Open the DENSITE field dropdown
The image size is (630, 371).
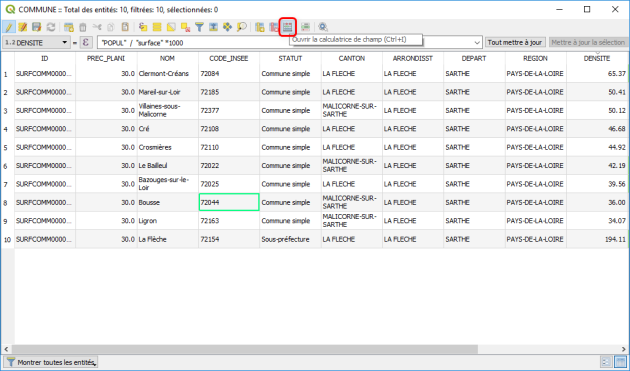pyautogui.click(x=36, y=42)
